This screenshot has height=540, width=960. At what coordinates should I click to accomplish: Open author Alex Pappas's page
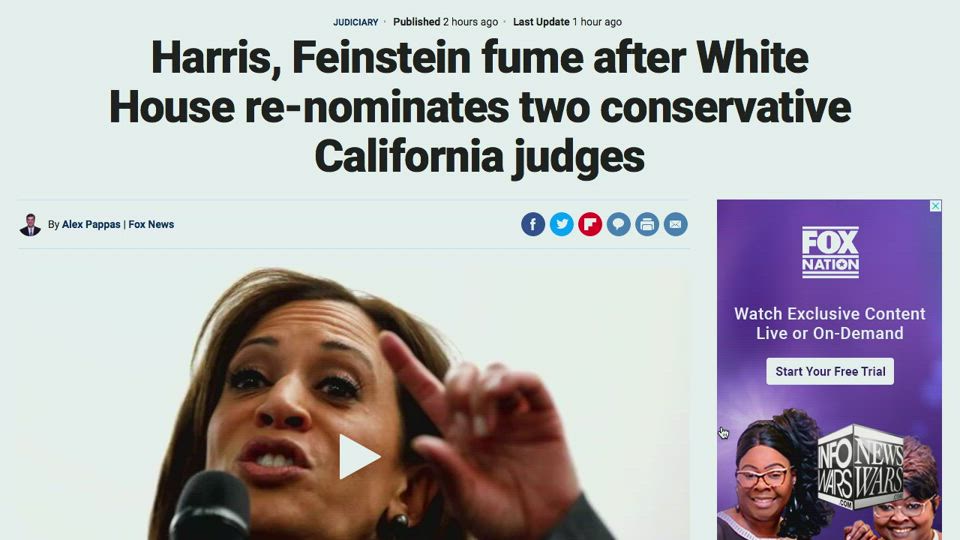click(x=91, y=225)
